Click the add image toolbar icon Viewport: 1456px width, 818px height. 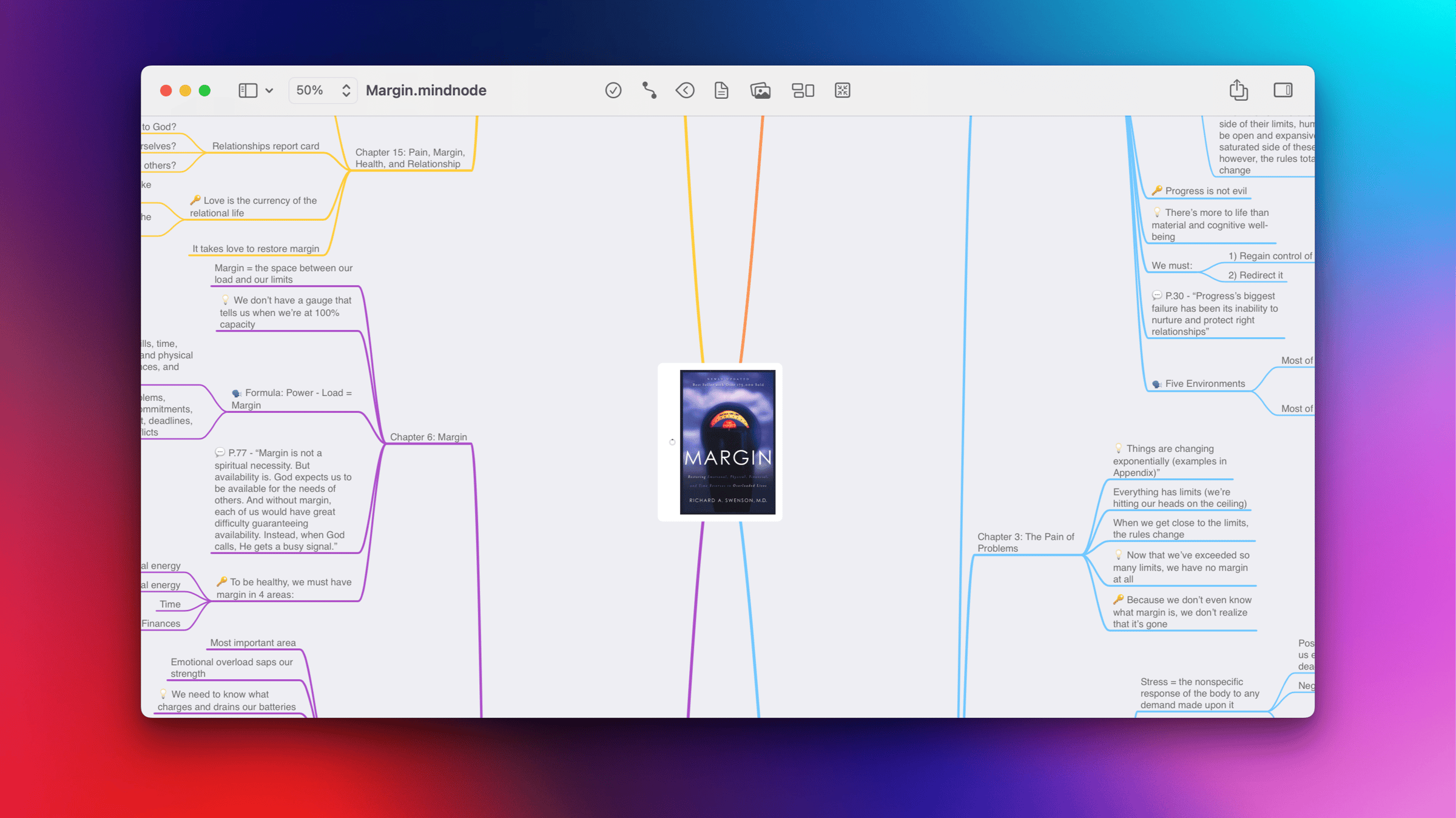pos(760,90)
